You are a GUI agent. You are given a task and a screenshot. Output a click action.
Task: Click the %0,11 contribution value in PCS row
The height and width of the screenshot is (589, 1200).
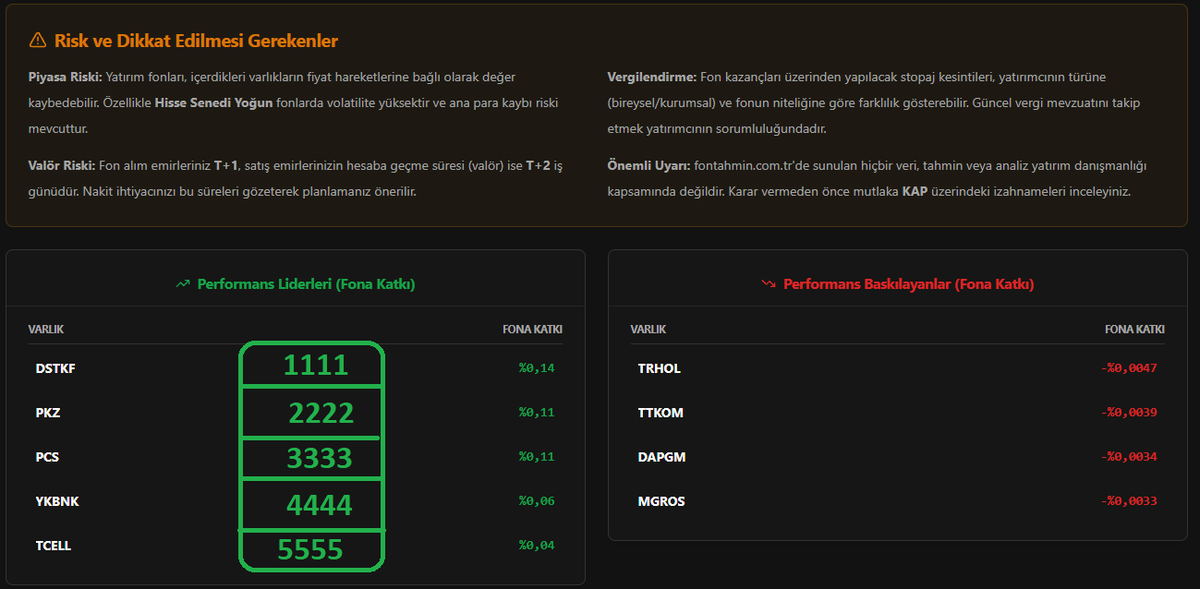[x=536, y=457]
